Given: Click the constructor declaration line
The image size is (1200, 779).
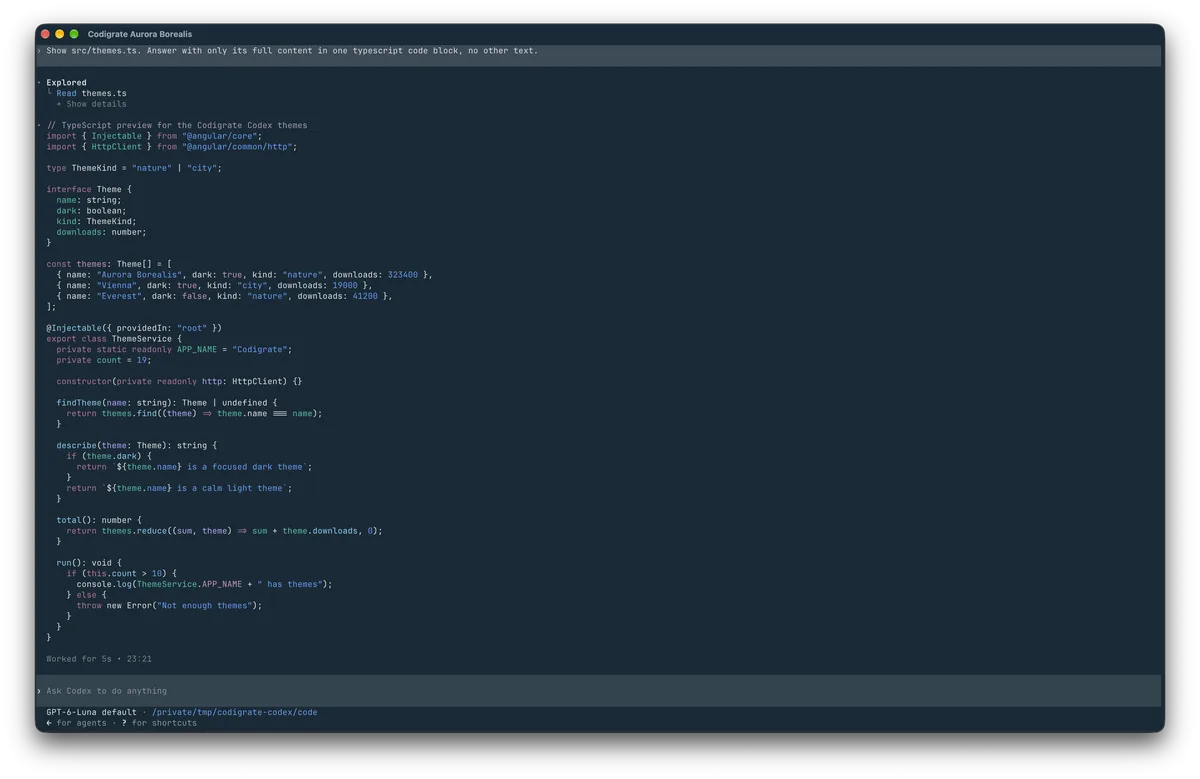Looking at the screenshot, I should [179, 381].
